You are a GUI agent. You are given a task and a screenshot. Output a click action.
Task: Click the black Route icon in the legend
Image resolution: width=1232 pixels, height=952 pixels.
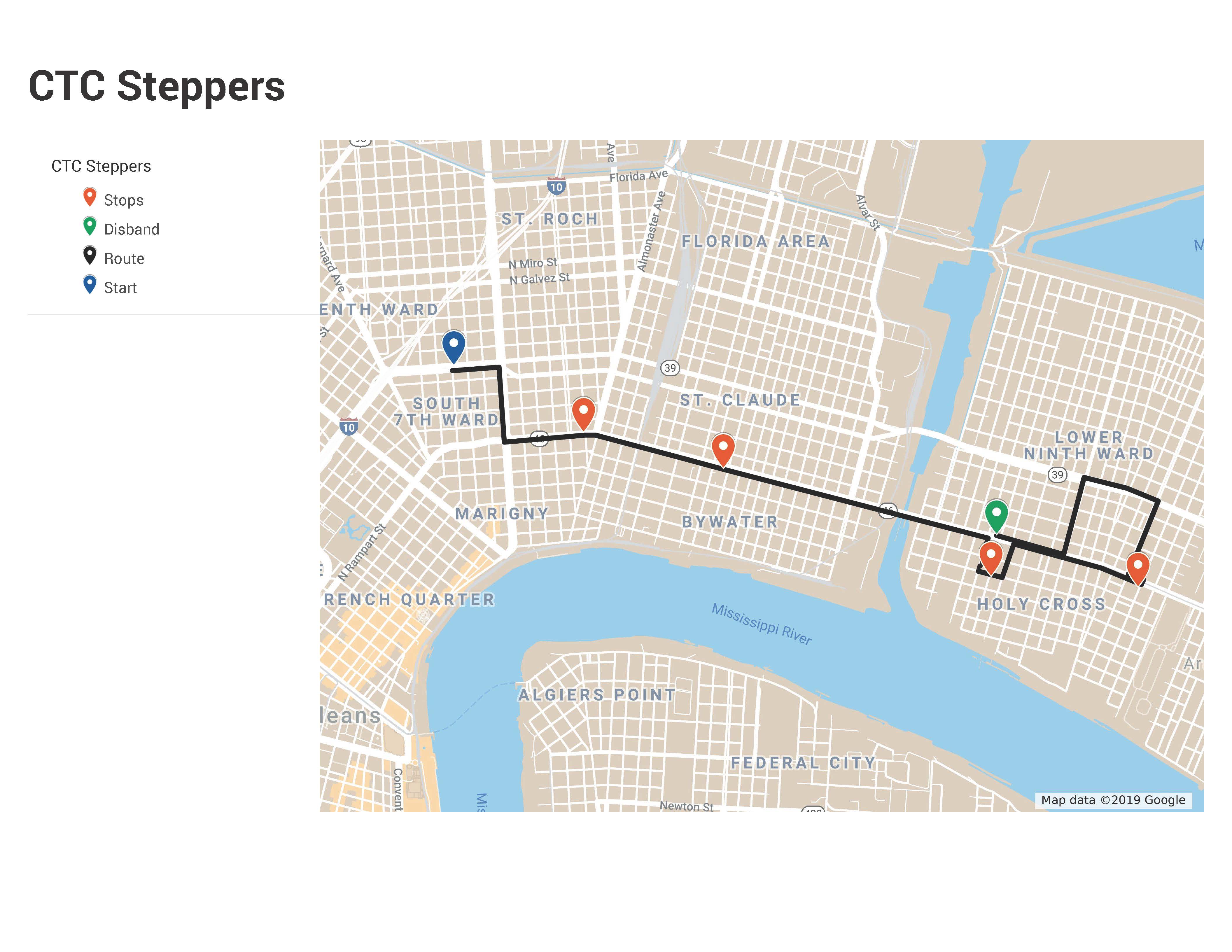pos(90,256)
